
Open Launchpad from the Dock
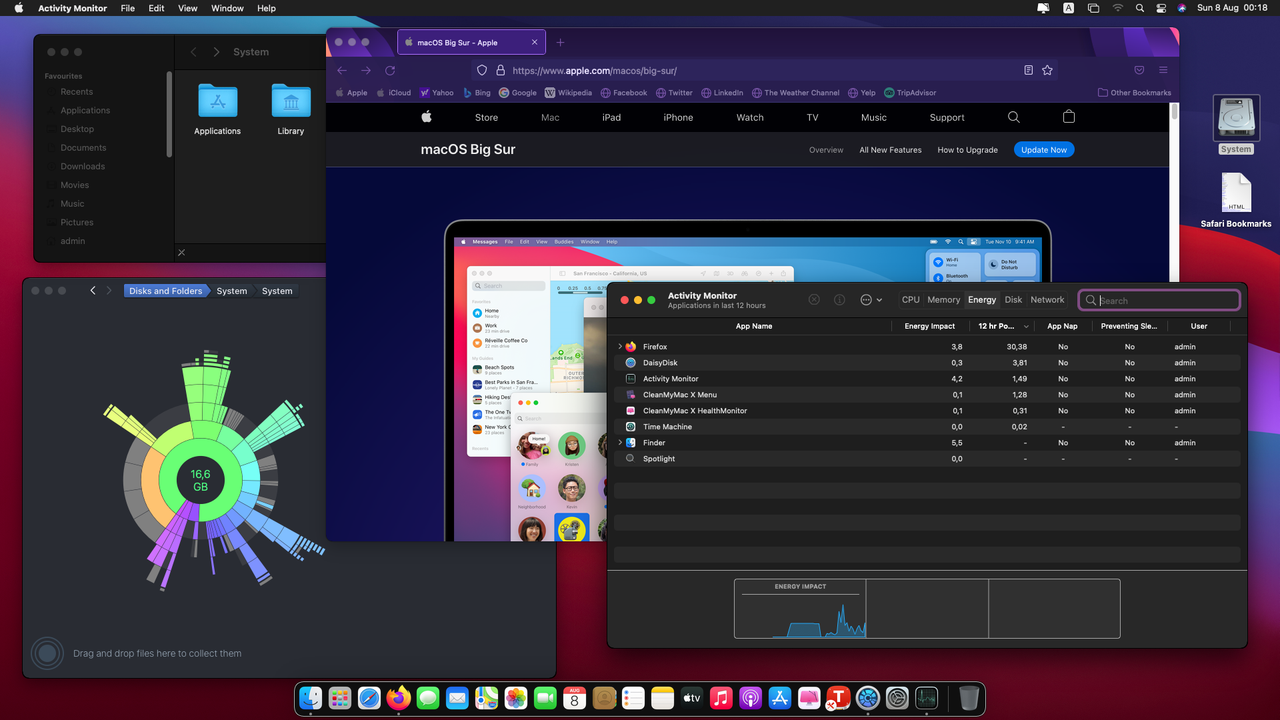click(x=340, y=698)
